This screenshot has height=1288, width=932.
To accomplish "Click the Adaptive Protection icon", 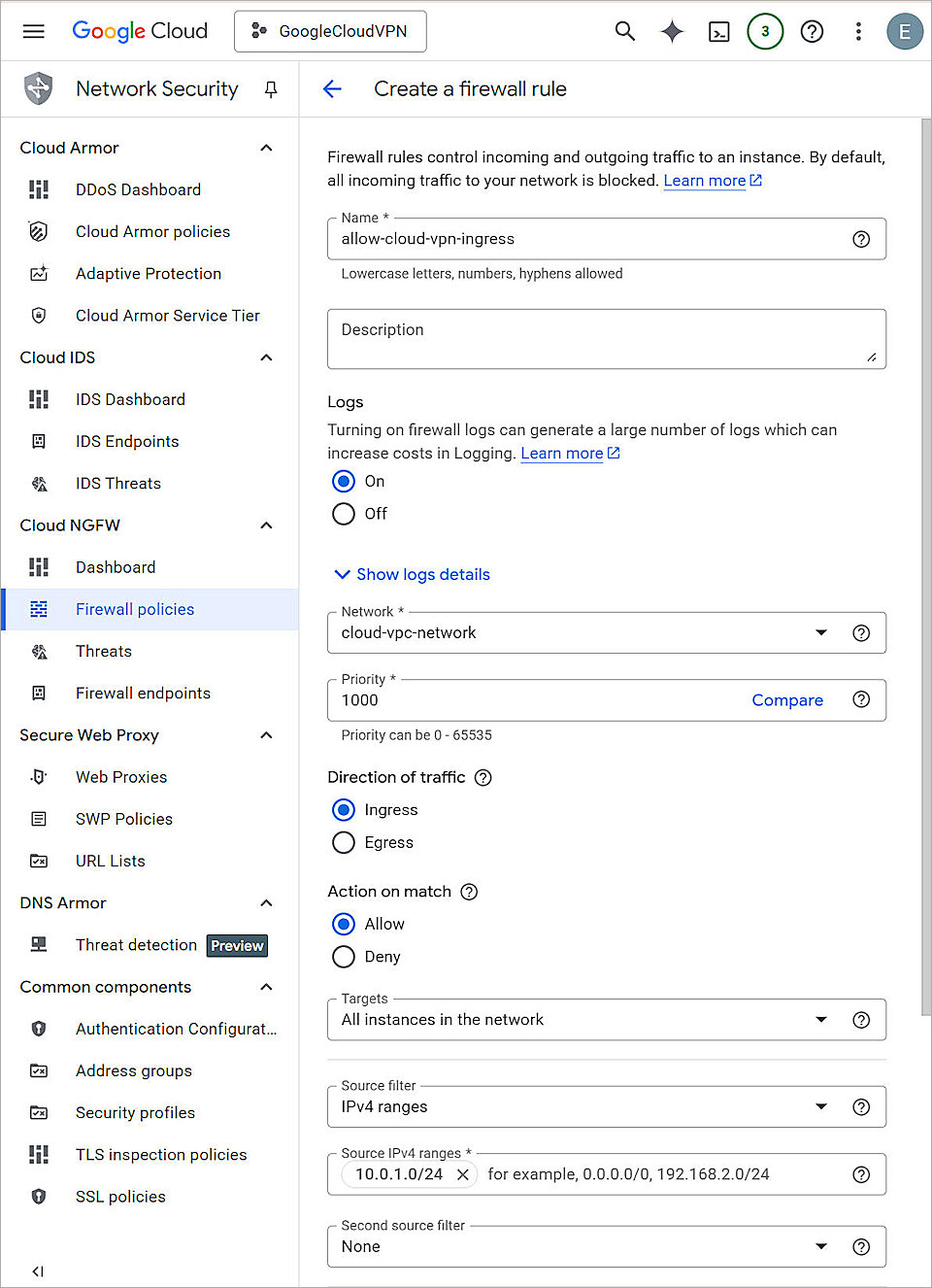I will pyautogui.click(x=39, y=273).
